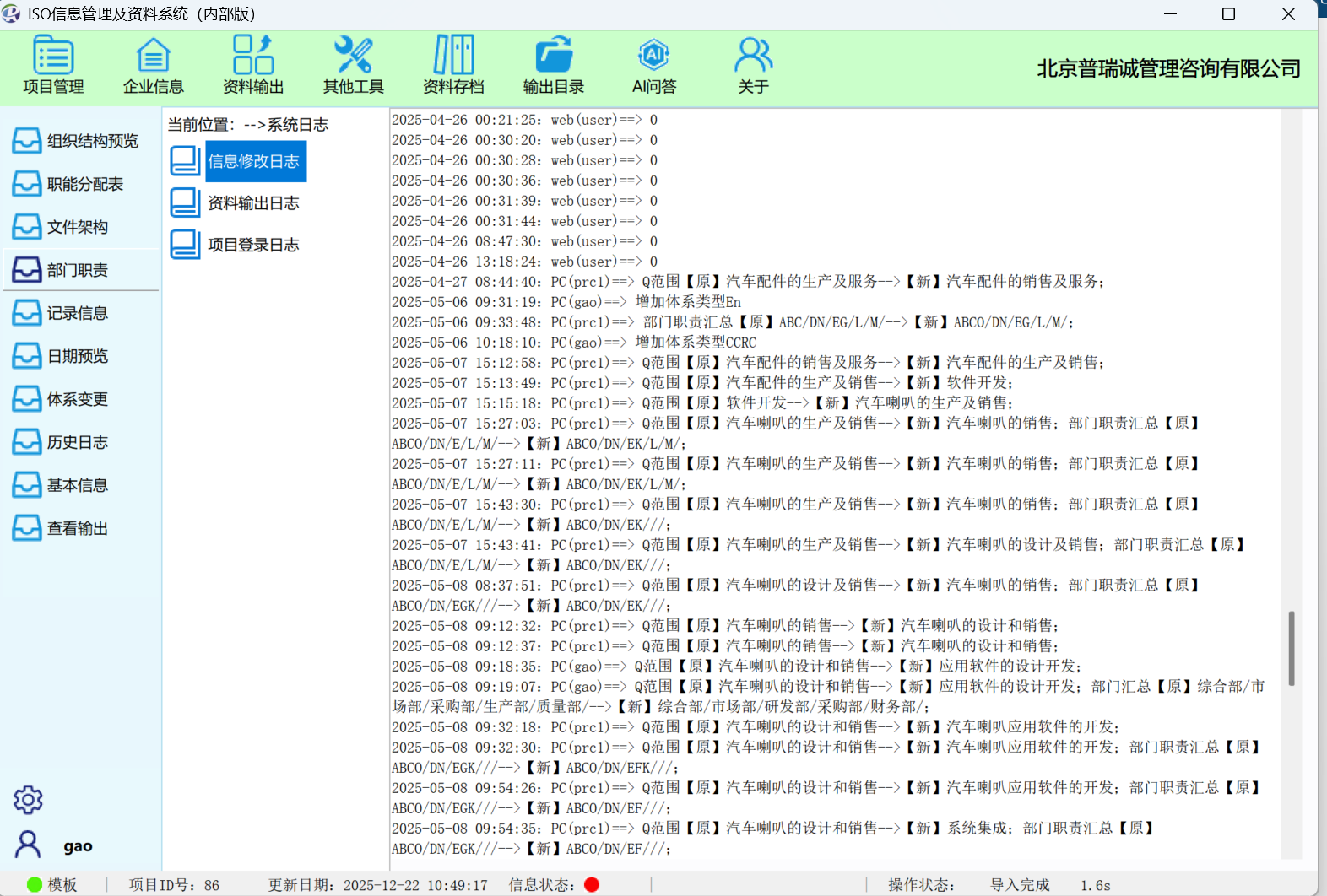This screenshot has height=896, width=1327.
Task: Click the red 信息状态 indicator
Action: (x=592, y=884)
